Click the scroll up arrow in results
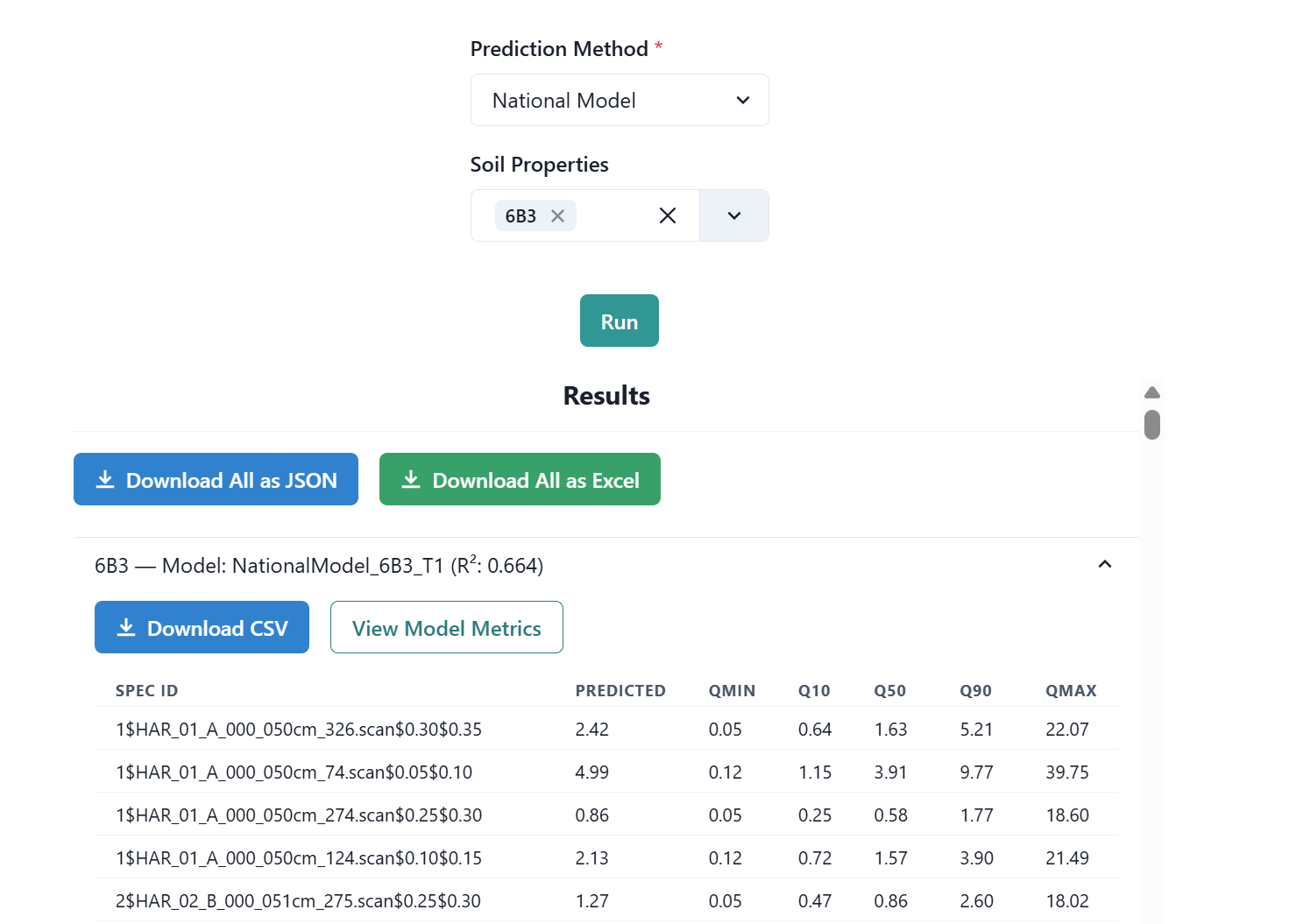 (x=1151, y=392)
